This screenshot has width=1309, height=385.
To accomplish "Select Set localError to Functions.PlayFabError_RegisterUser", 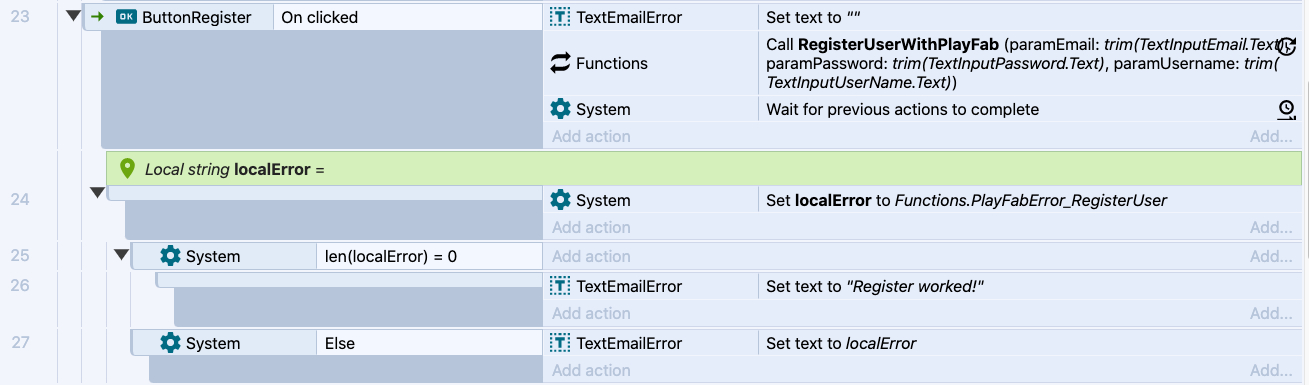I will (x=1030, y=200).
